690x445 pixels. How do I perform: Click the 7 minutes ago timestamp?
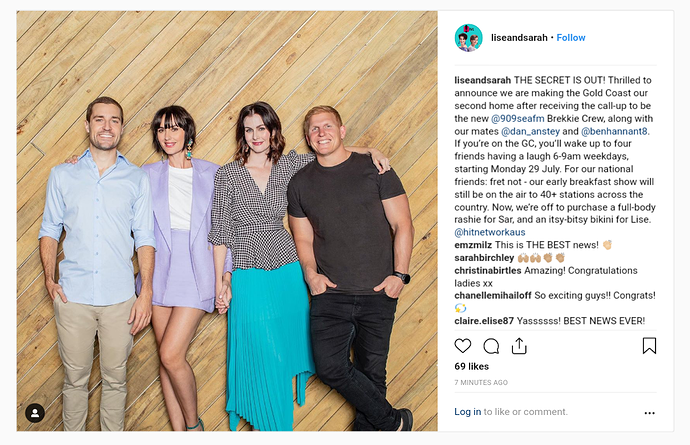[481, 382]
